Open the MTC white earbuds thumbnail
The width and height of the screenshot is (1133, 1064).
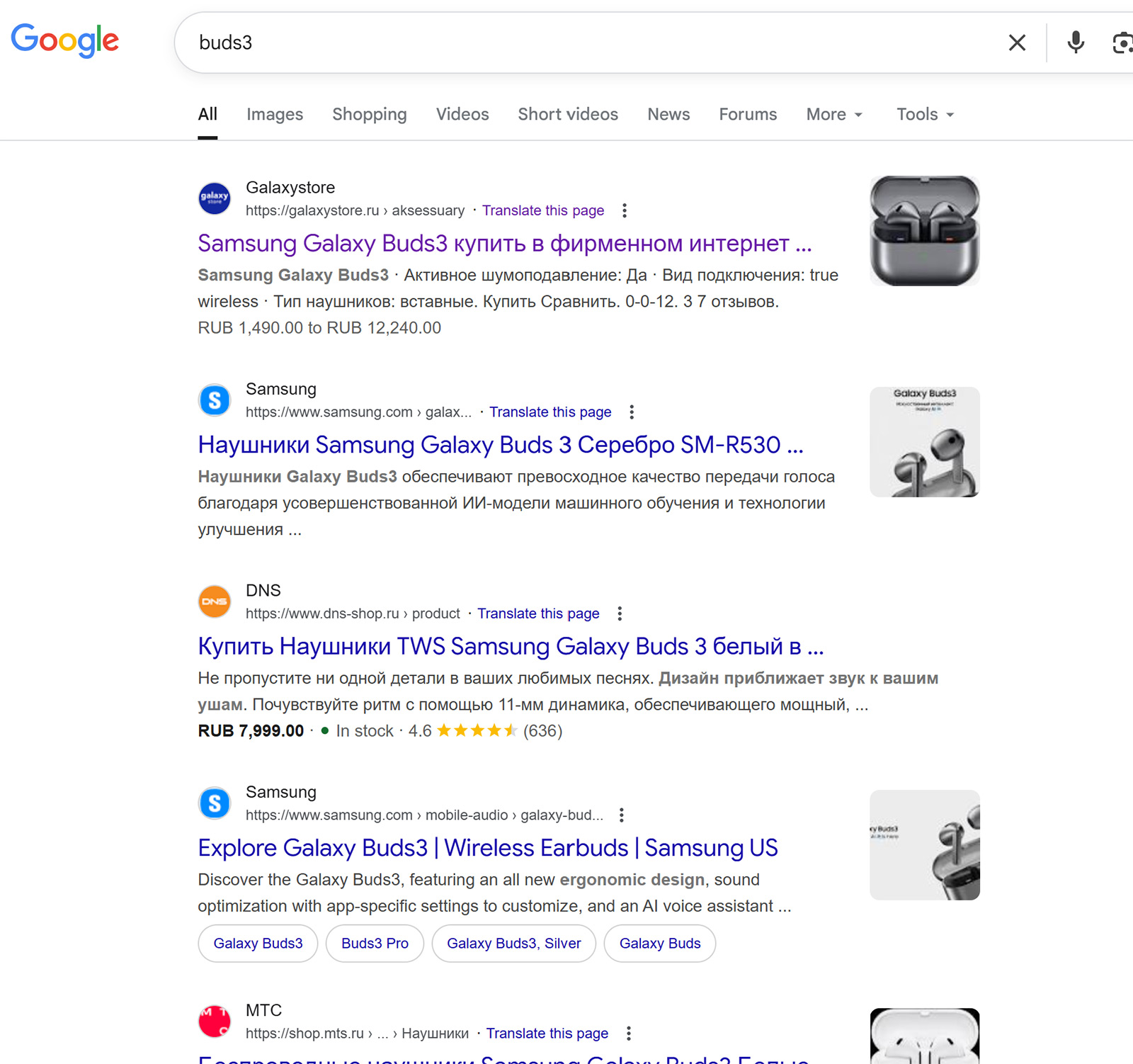pyautogui.click(x=925, y=1036)
